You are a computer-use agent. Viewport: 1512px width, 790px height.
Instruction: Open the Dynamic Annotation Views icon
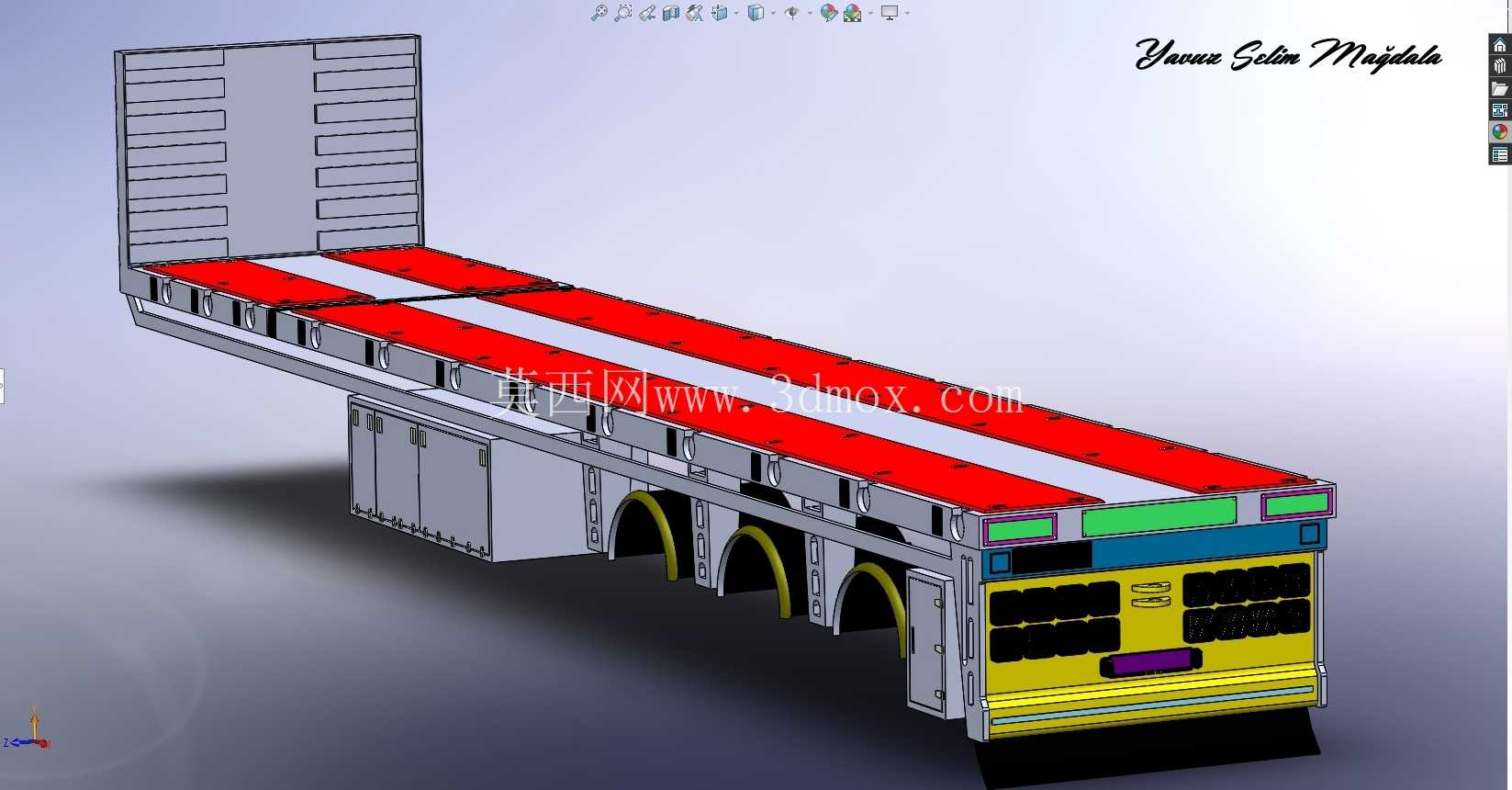pos(695,13)
